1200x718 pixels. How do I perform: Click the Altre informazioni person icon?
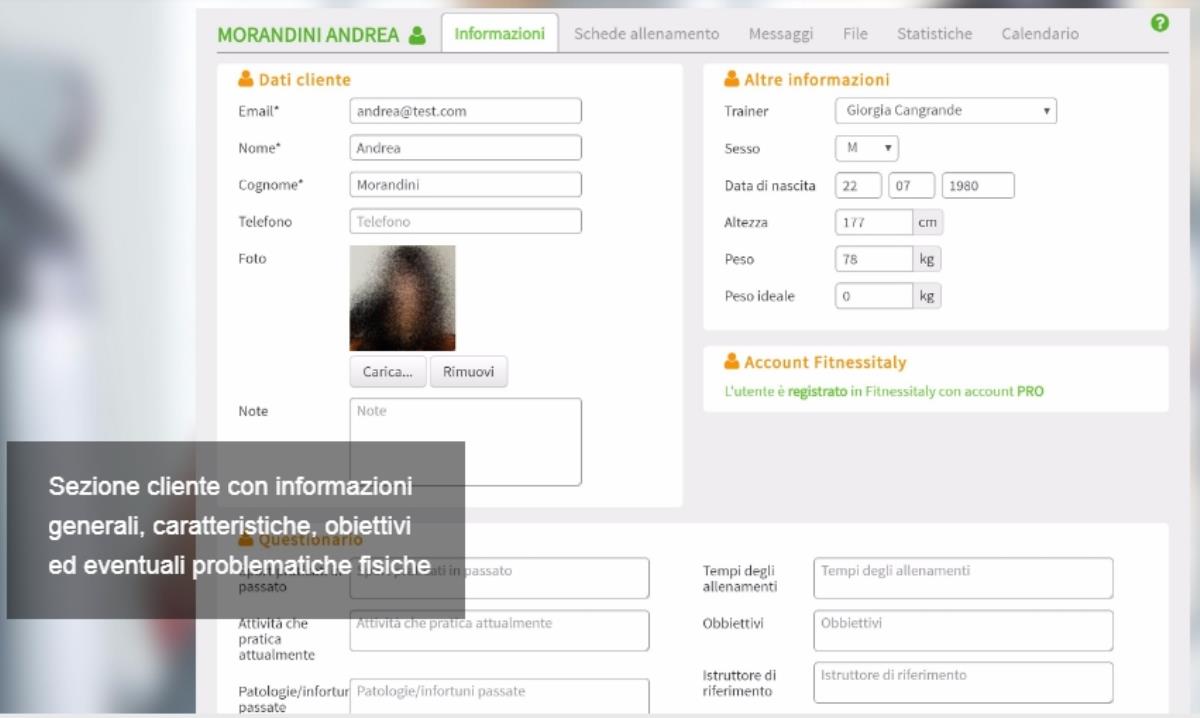[x=731, y=80]
